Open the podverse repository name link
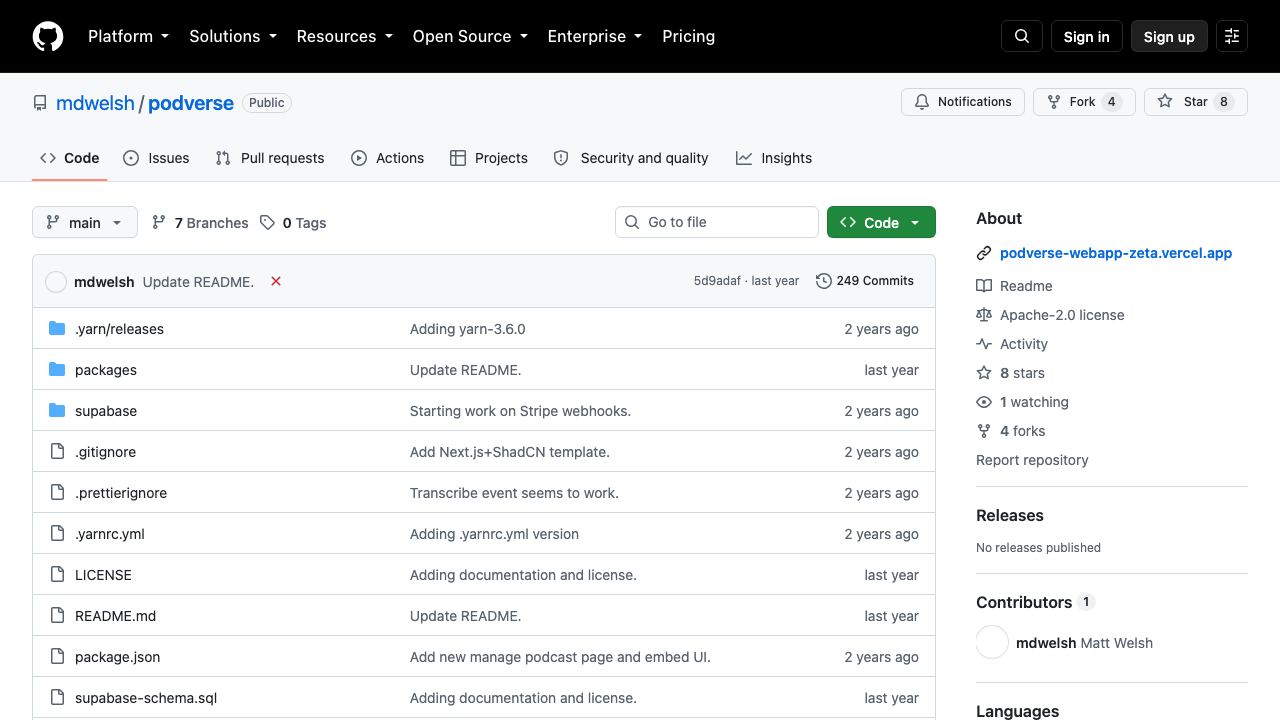This screenshot has height=720, width=1280. [x=191, y=103]
